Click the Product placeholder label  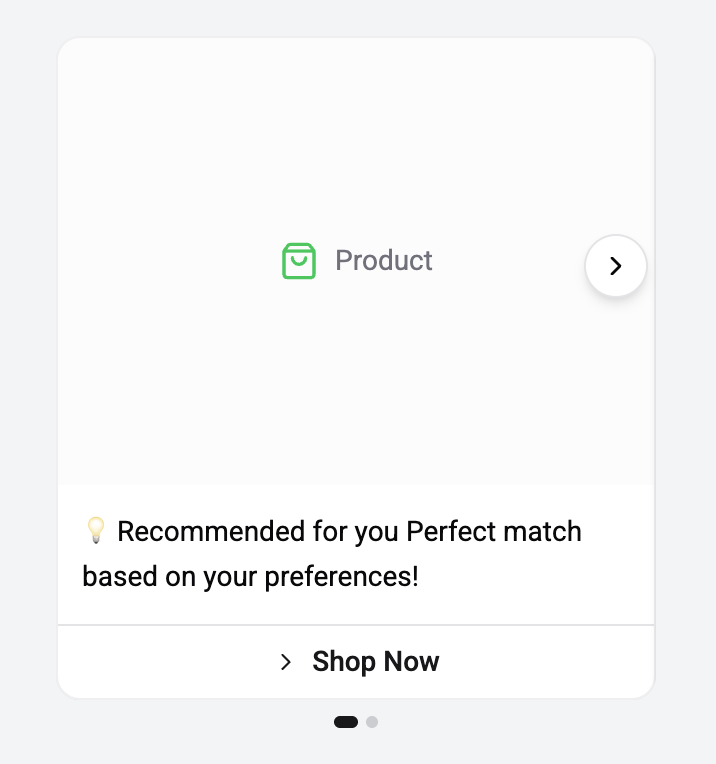click(383, 261)
